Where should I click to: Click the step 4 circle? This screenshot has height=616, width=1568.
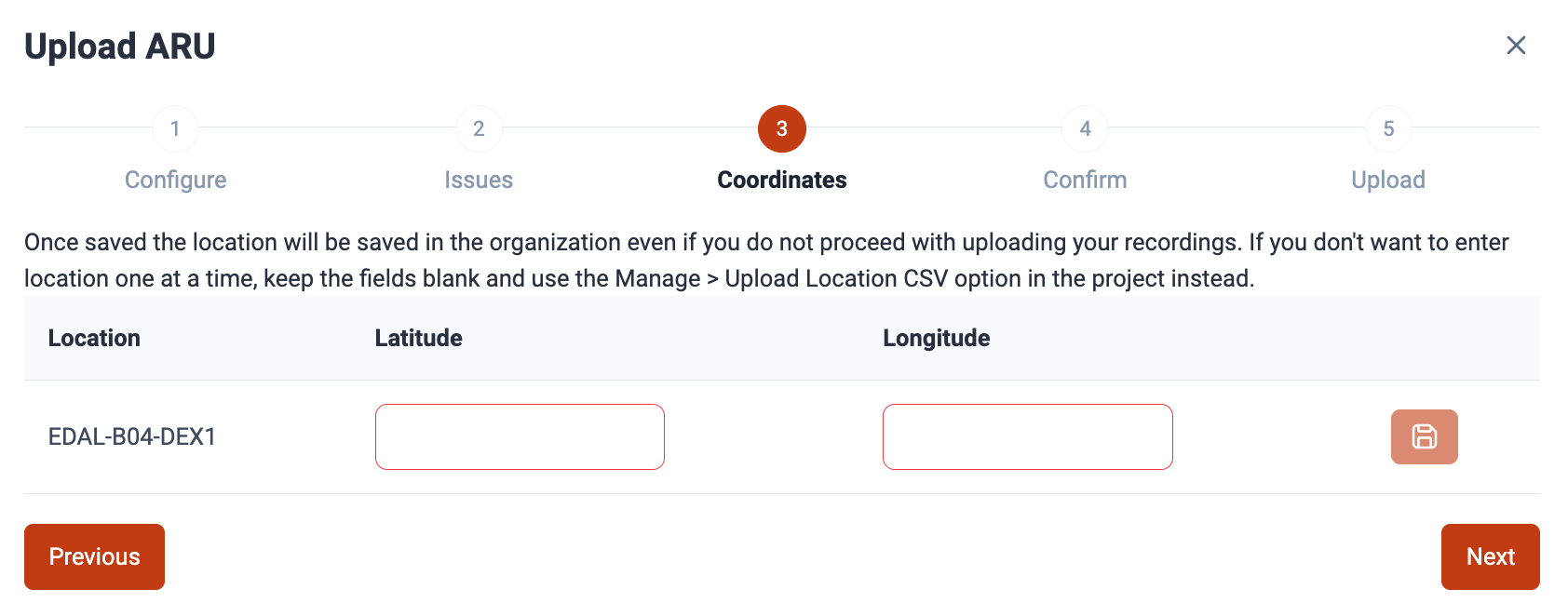[1085, 128]
